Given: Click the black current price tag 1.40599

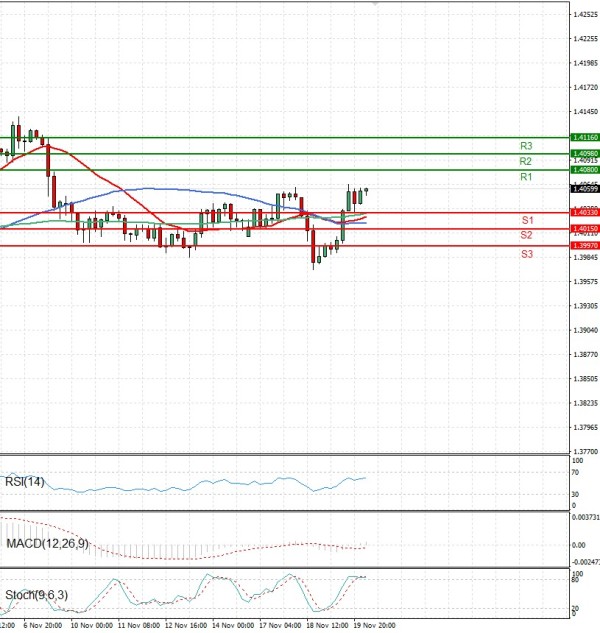Looking at the screenshot, I should pos(584,188).
